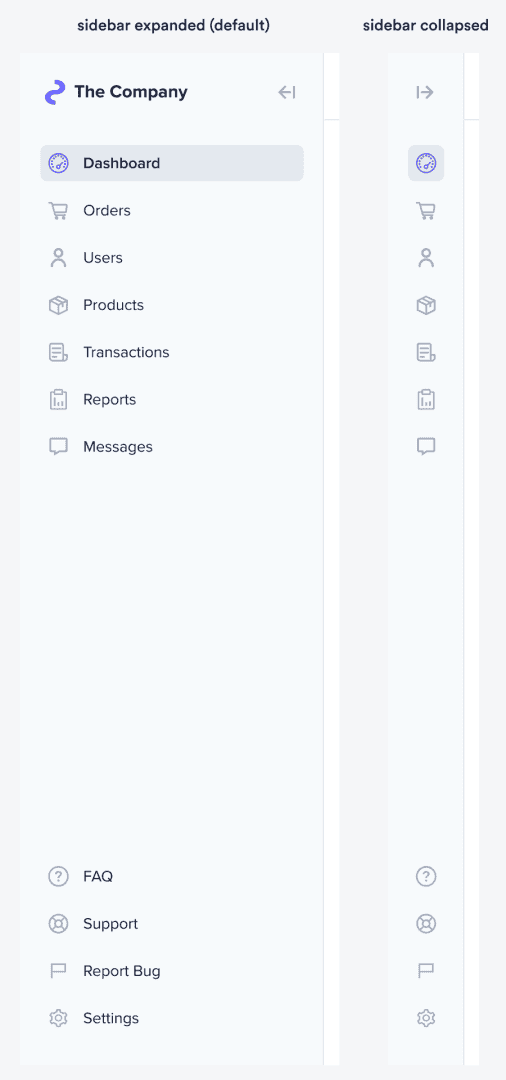Open the Settings gear icon in collapsed sidebar
506x1080 pixels.
pos(426,1018)
